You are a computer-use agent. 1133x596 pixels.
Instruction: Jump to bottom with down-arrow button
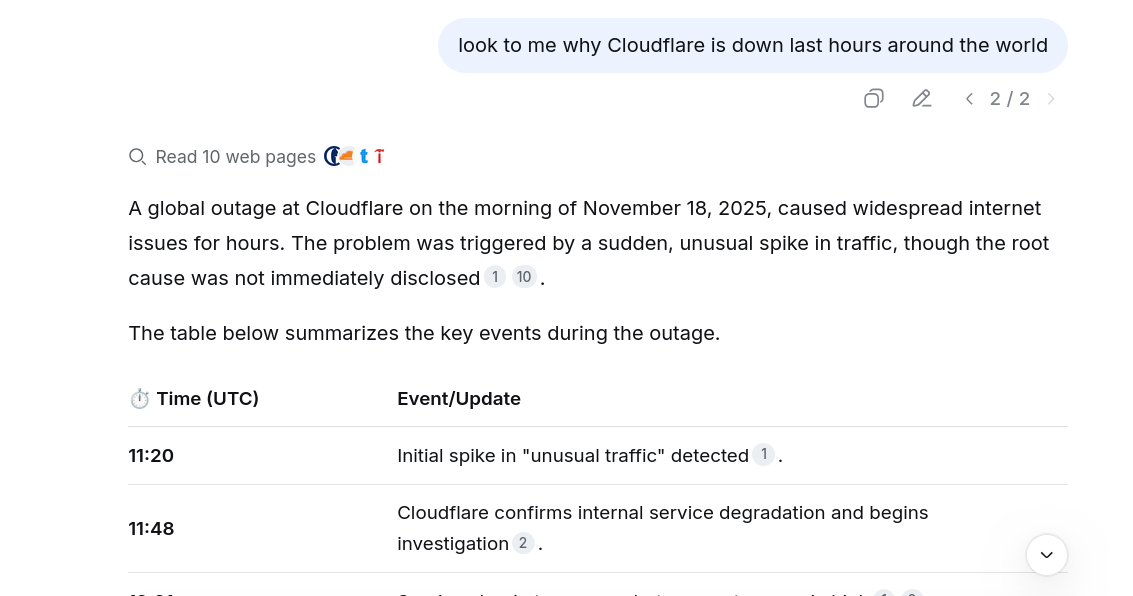1046,555
